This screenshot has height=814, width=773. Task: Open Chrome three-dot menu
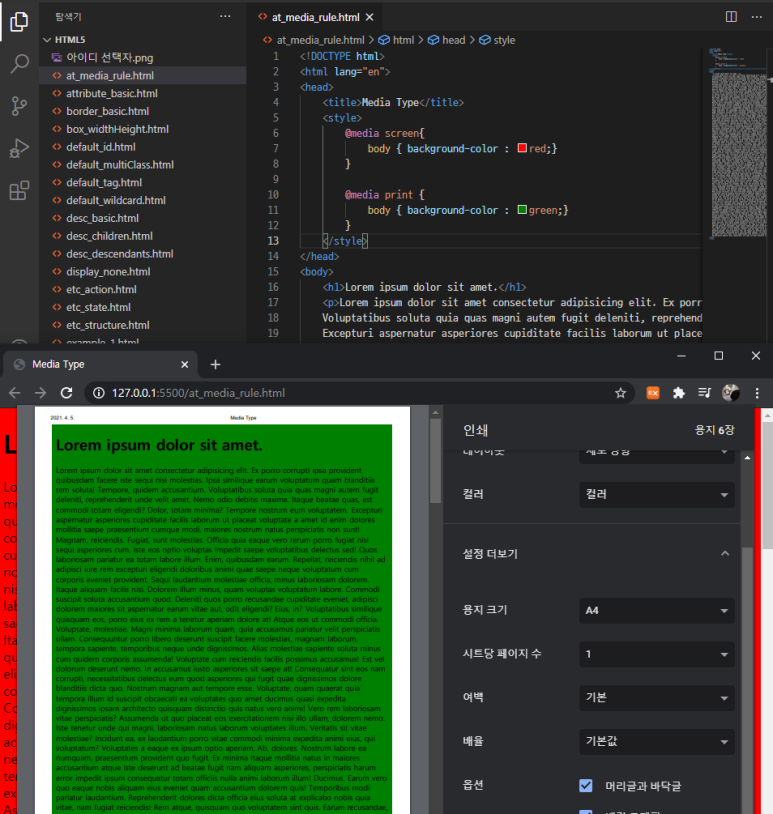point(757,393)
